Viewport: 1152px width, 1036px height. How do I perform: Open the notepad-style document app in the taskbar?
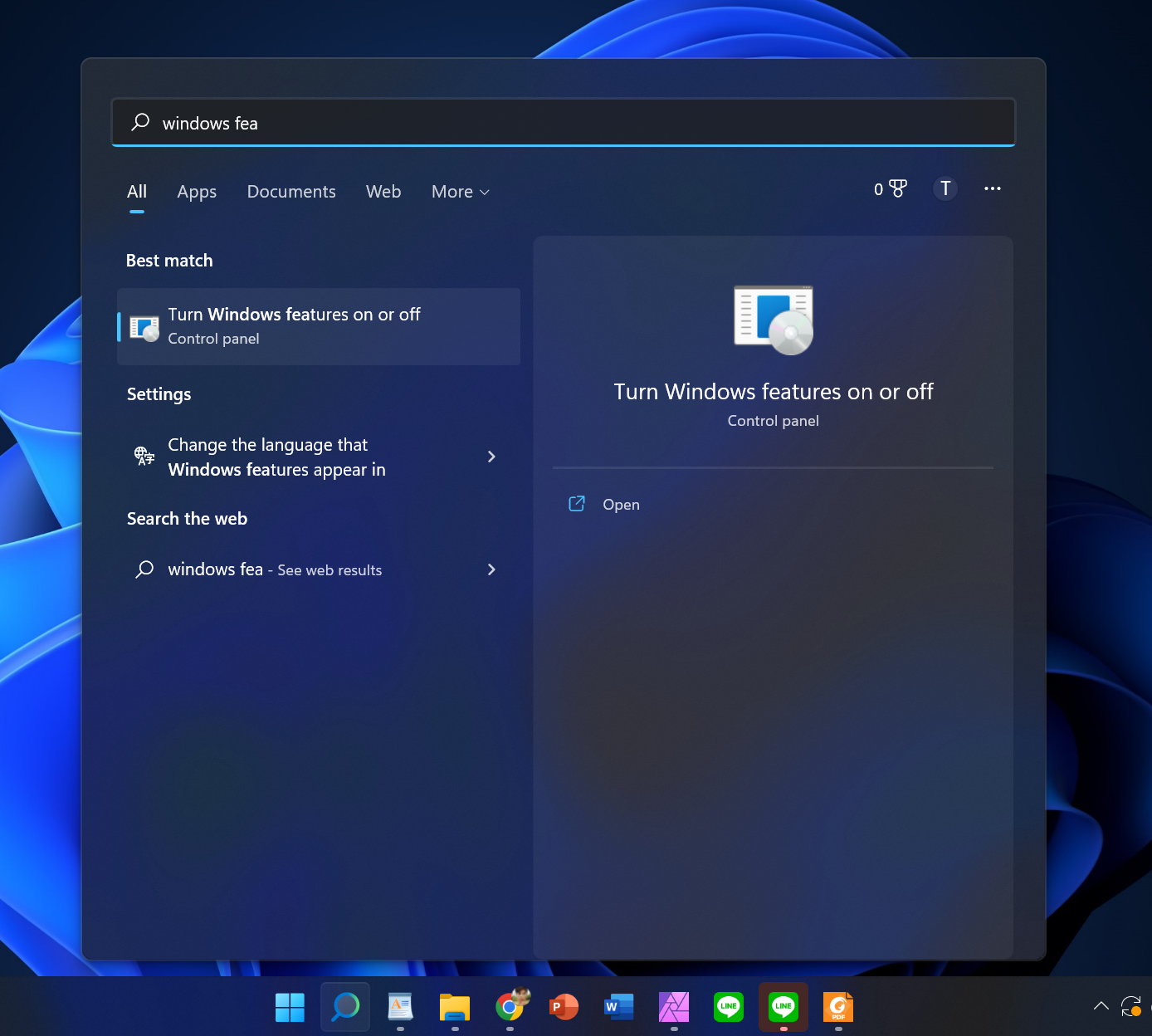pyautogui.click(x=400, y=1007)
